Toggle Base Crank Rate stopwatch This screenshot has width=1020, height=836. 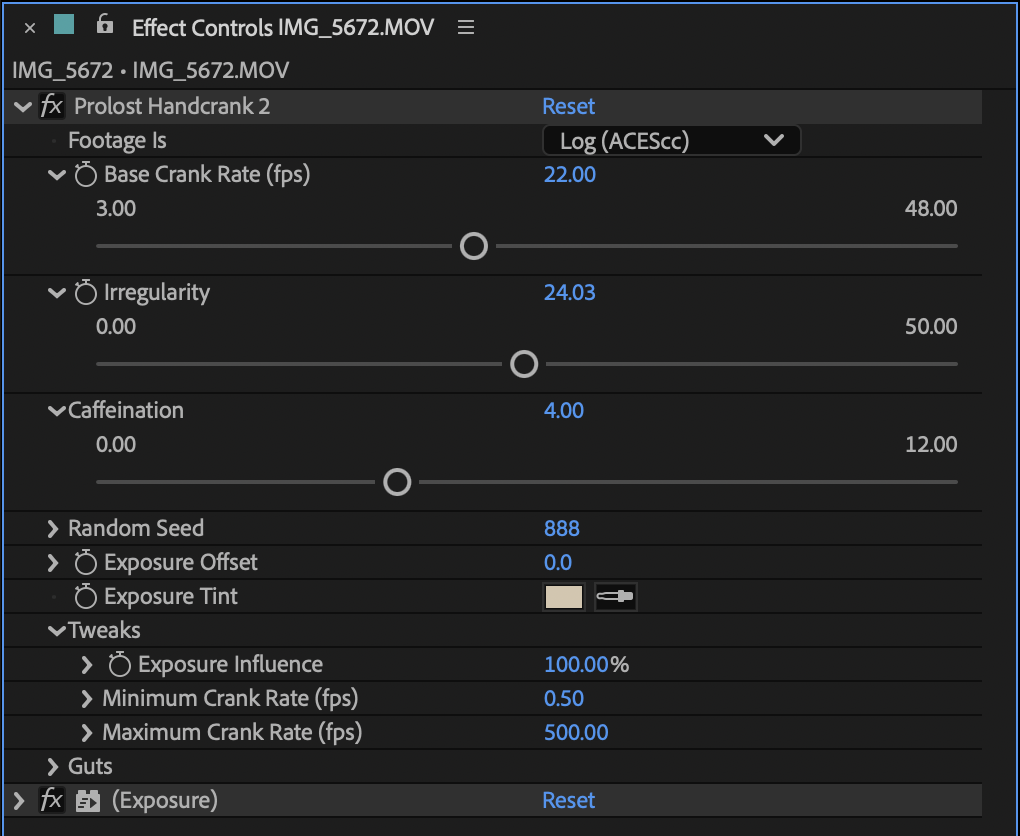pos(85,174)
